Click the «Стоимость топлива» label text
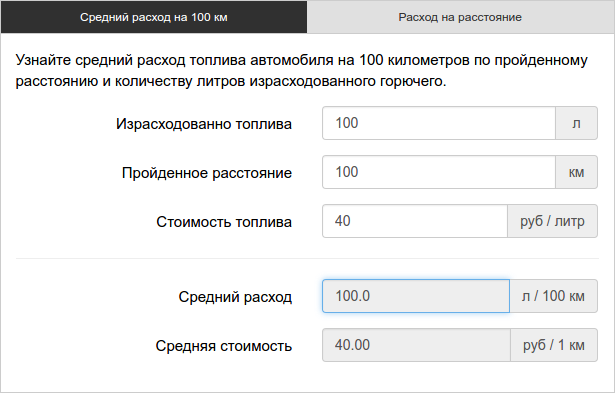 point(224,222)
